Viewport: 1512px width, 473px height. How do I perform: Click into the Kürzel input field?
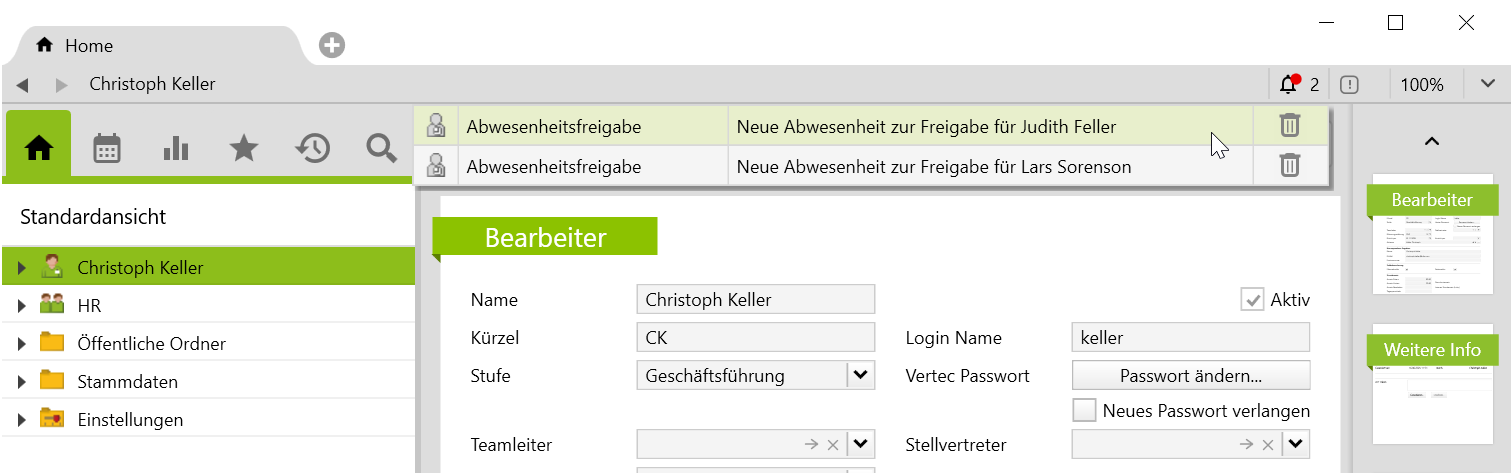[755, 338]
